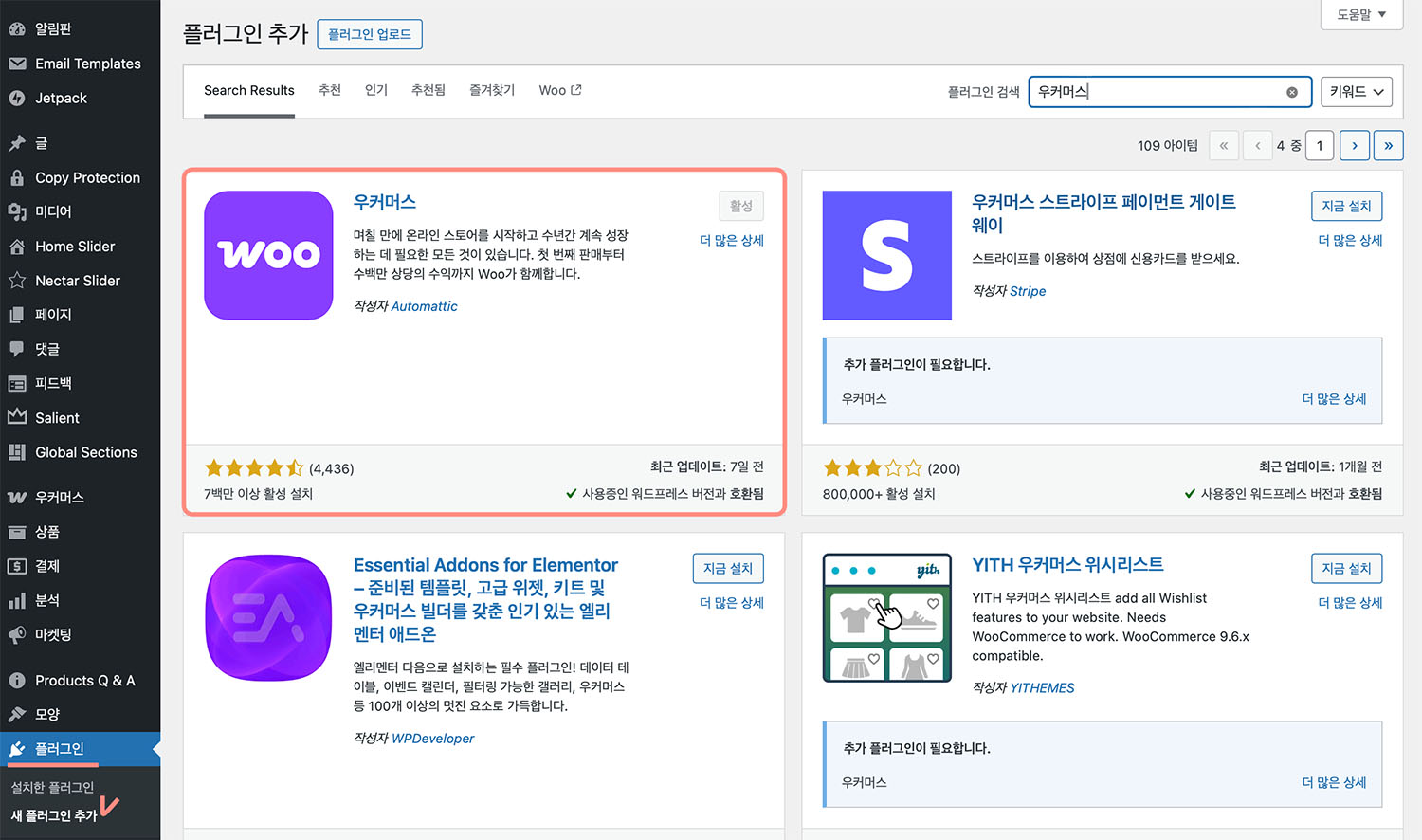The width and height of the screenshot is (1422, 840).
Task: Open the YITHEMES author link
Action: [x=1042, y=688]
